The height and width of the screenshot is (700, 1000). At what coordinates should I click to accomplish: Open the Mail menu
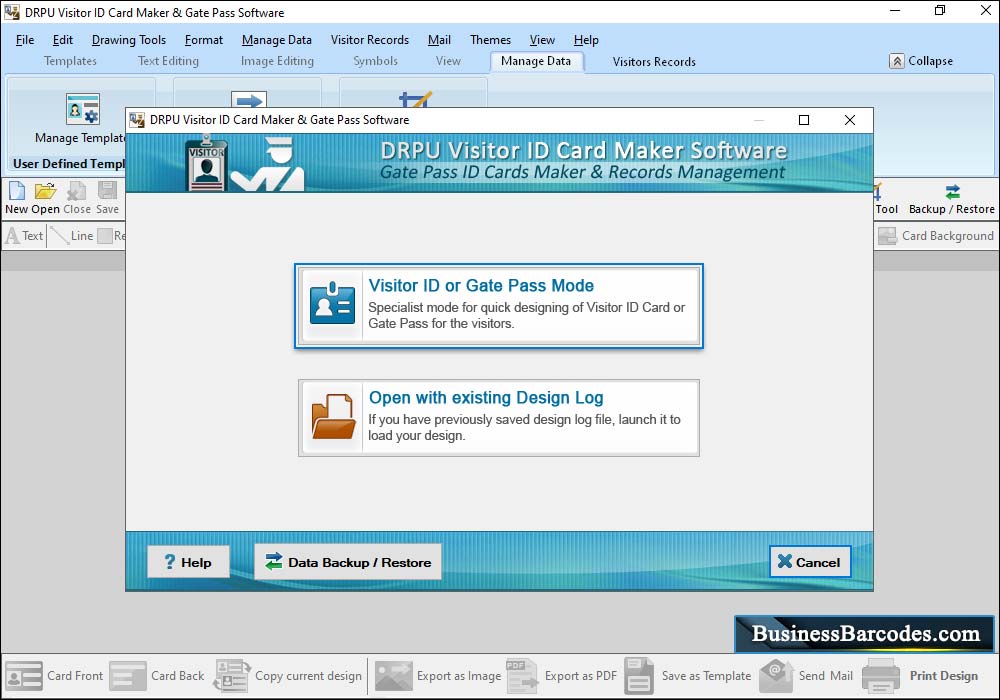click(x=439, y=40)
